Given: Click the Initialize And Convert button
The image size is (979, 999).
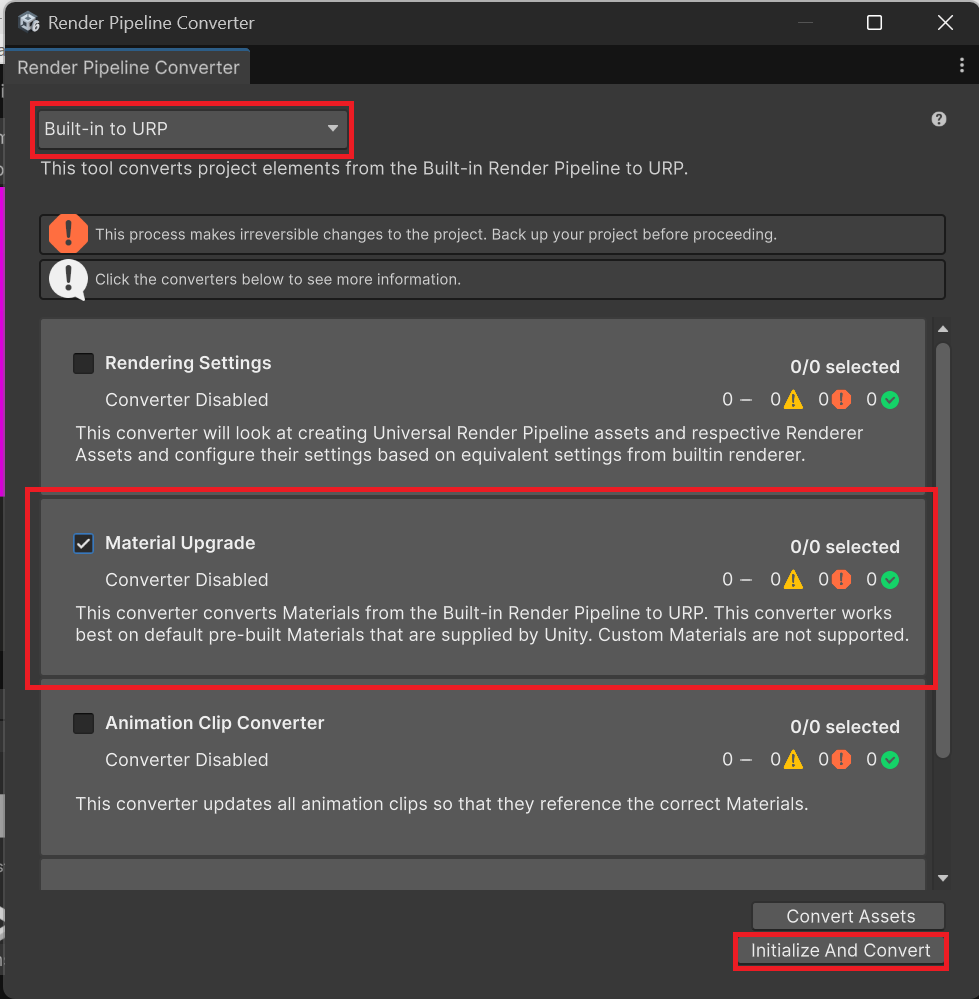Looking at the screenshot, I should click(x=841, y=950).
